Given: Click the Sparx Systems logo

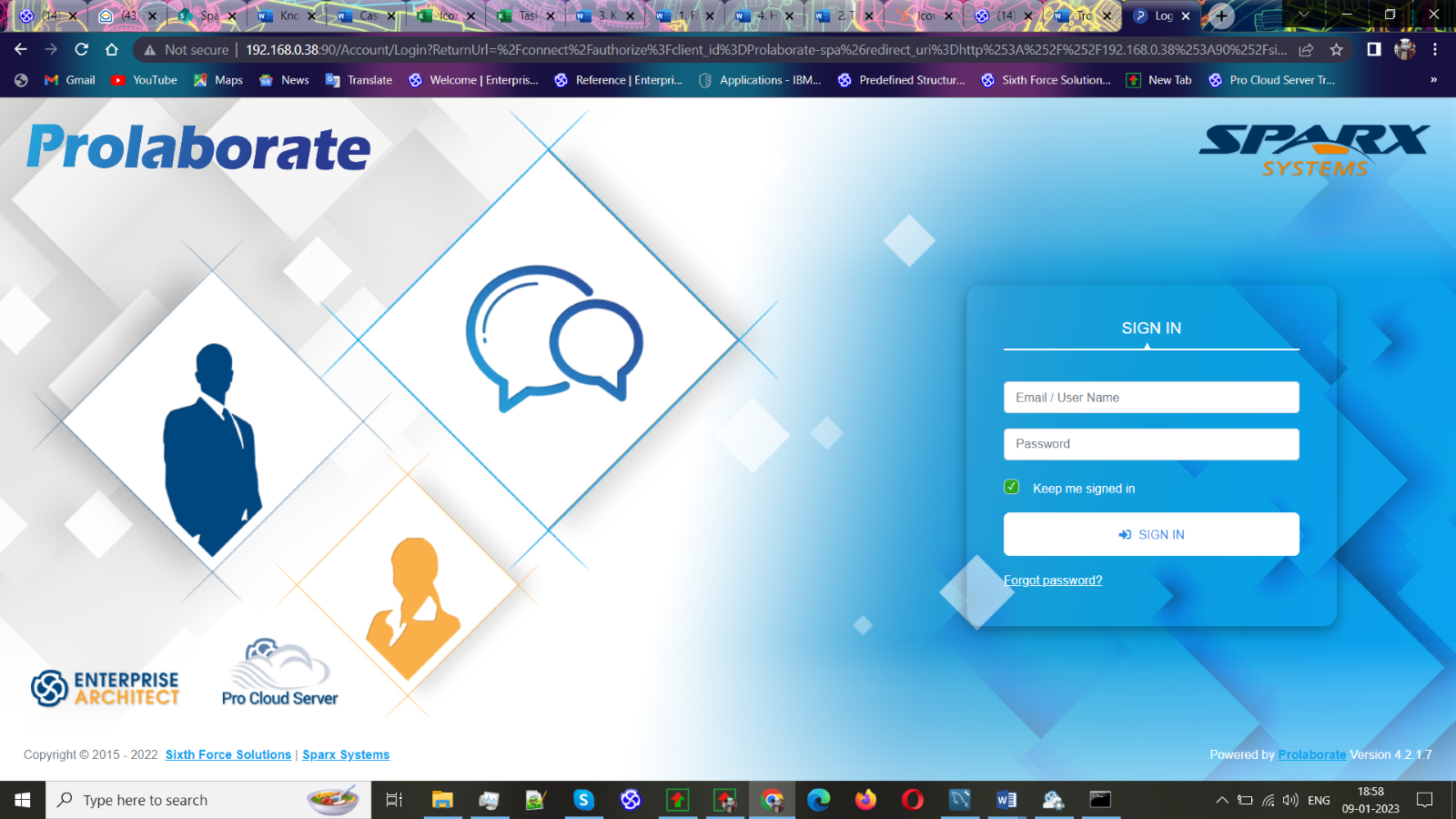Looking at the screenshot, I should [1314, 150].
